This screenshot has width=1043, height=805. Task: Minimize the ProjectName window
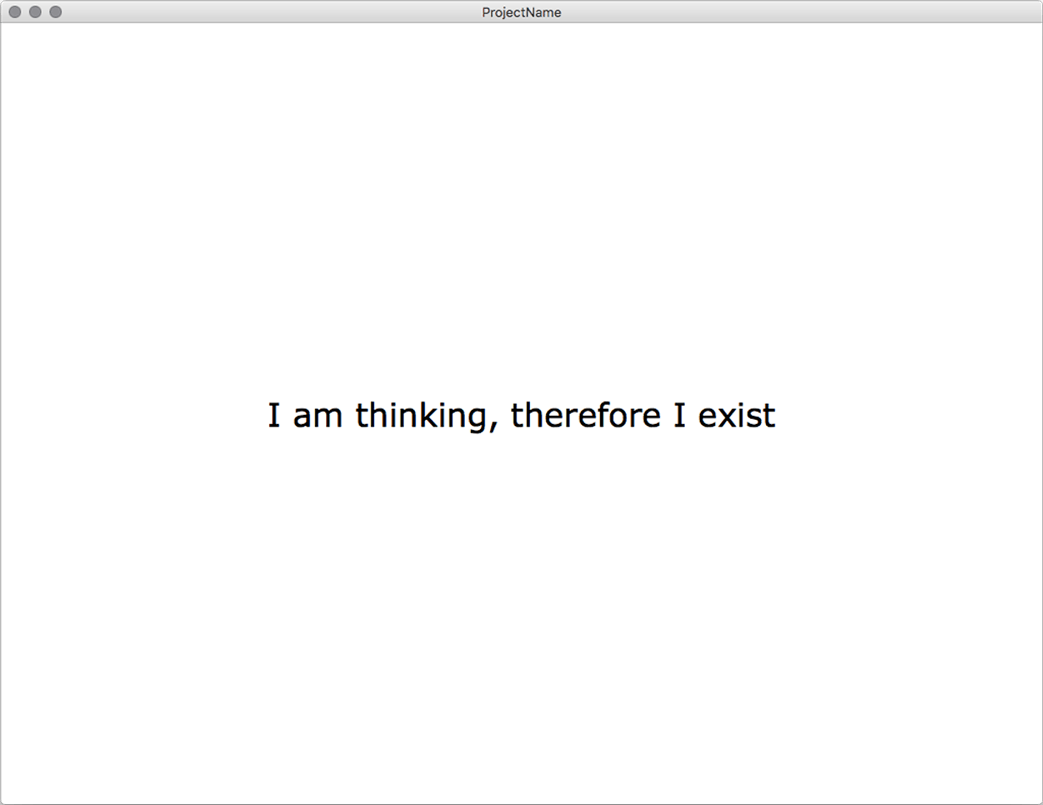click(x=35, y=12)
